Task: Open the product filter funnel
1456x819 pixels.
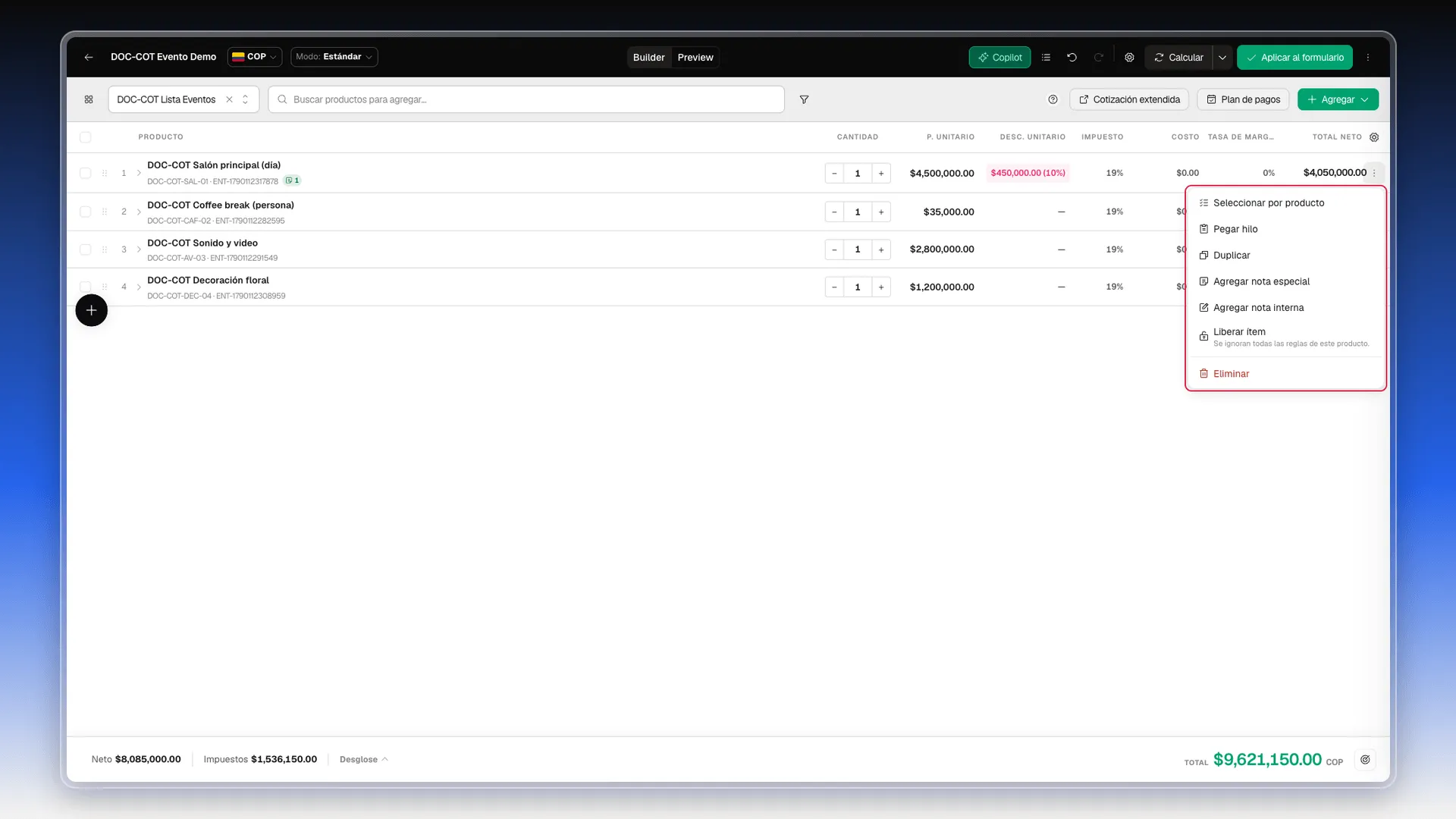Action: (x=804, y=99)
